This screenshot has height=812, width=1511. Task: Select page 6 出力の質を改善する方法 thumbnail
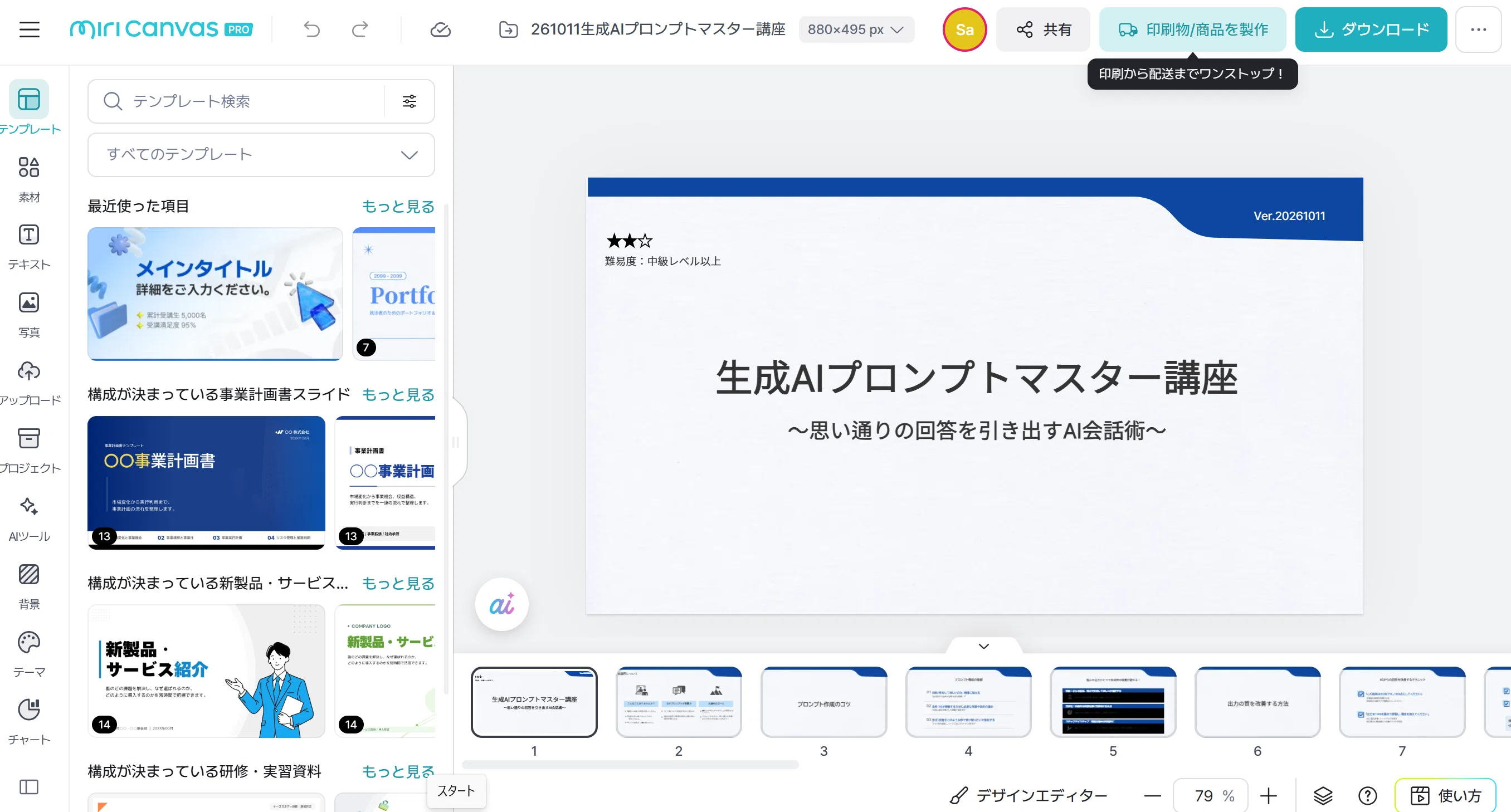[x=1257, y=702]
